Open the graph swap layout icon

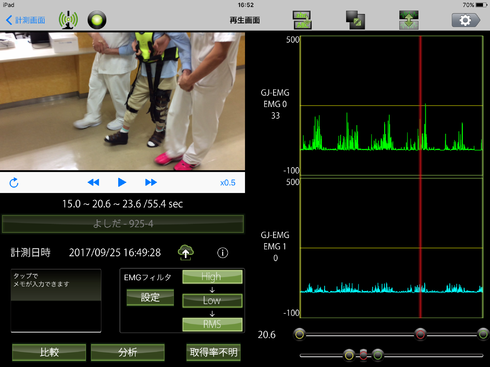302,20
